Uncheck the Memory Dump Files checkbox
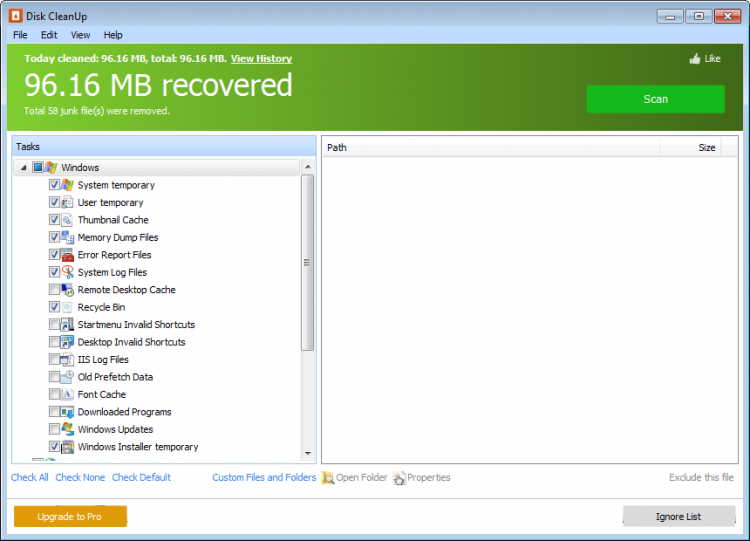The image size is (750, 541). pyautogui.click(x=54, y=237)
